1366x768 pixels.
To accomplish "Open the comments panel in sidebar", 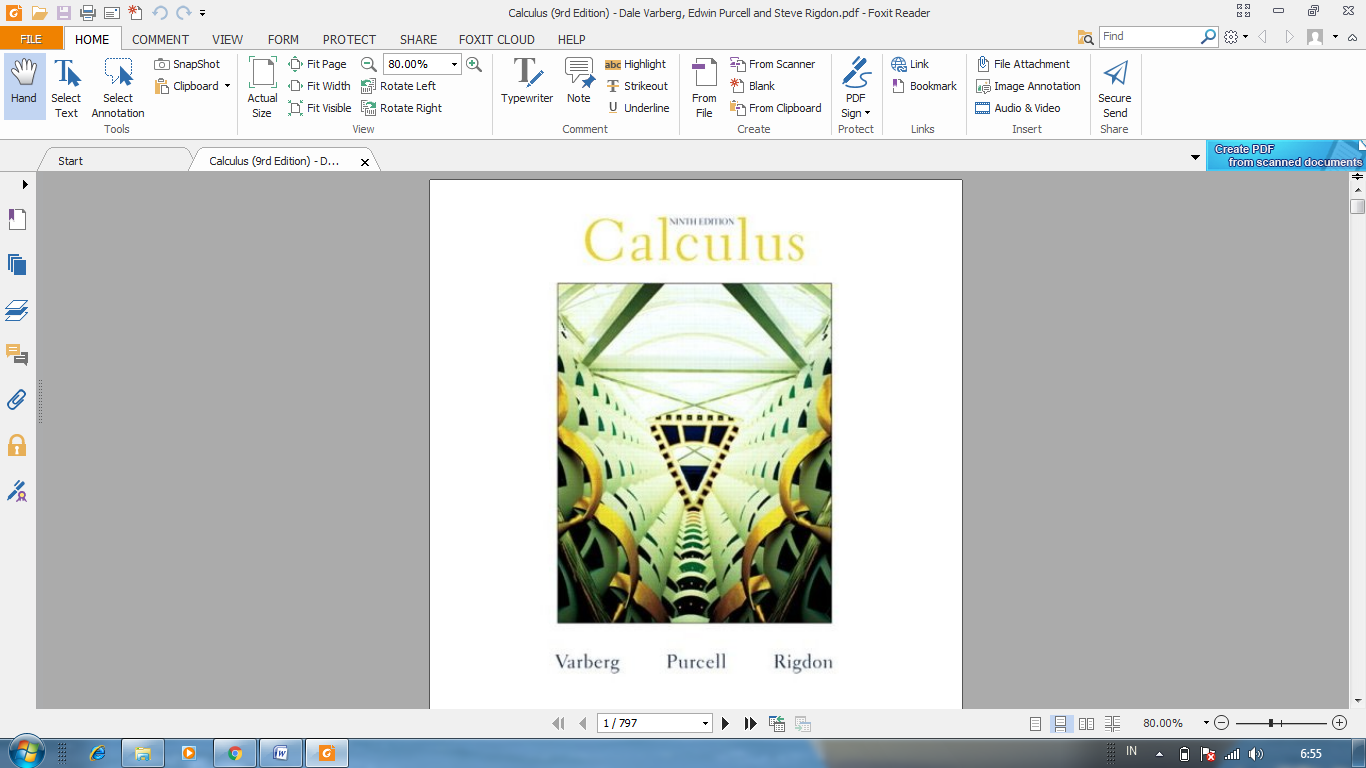I will pyautogui.click(x=17, y=355).
